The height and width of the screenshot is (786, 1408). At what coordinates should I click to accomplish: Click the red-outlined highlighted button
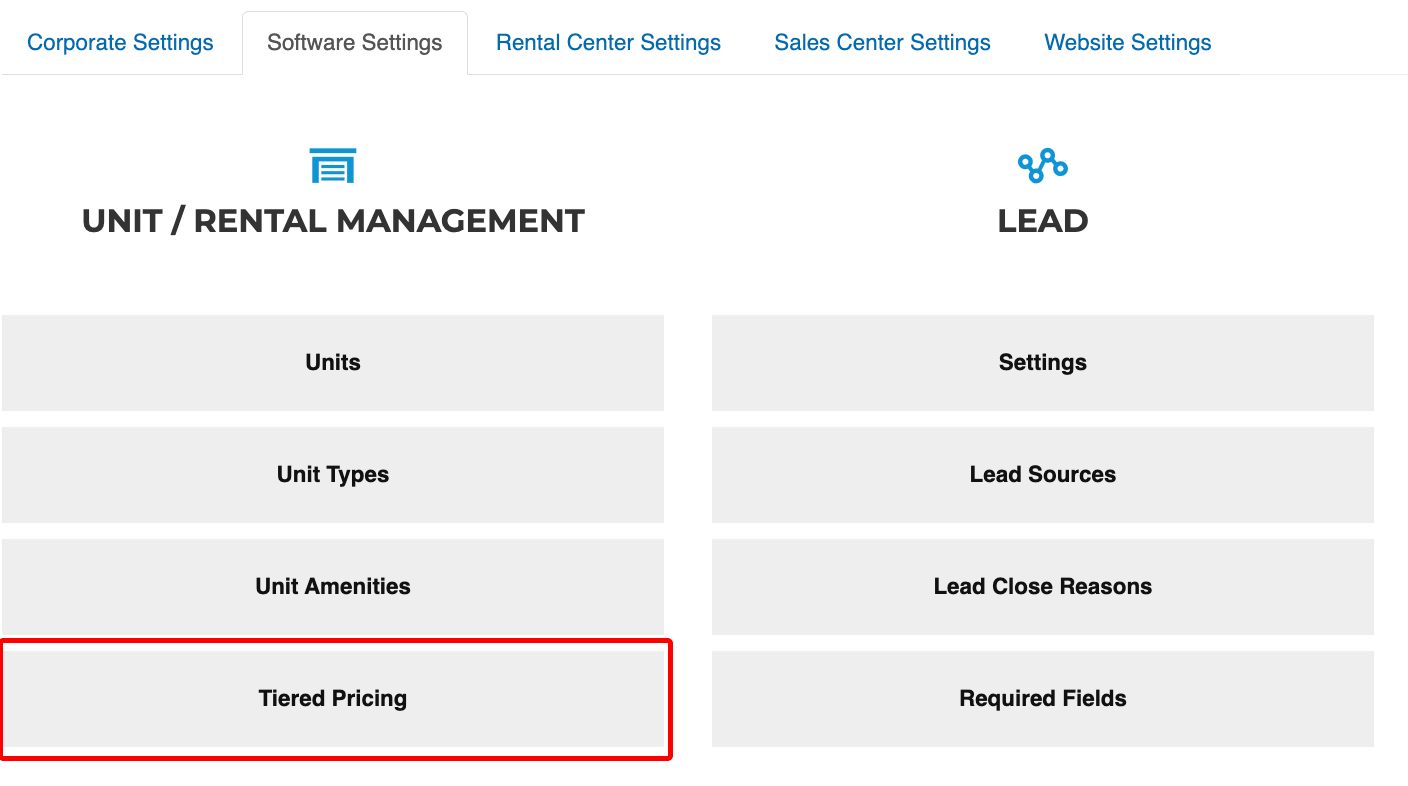(x=335, y=700)
